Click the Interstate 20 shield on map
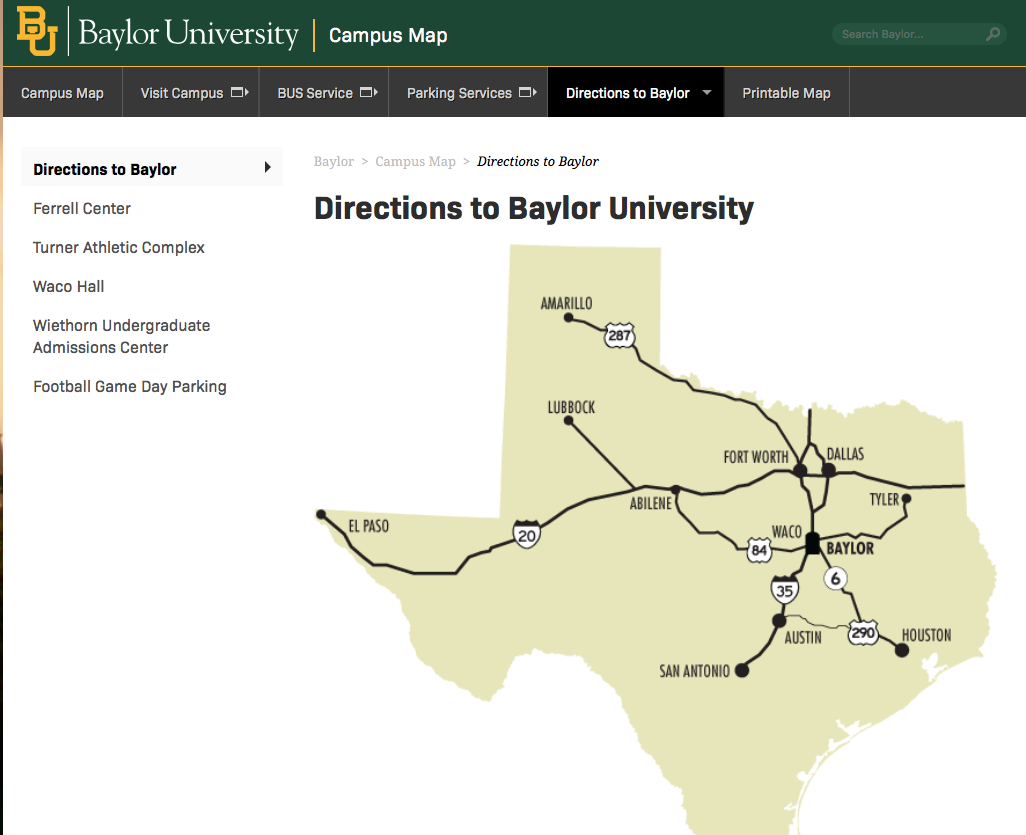This screenshot has height=835, width=1026. click(x=527, y=534)
